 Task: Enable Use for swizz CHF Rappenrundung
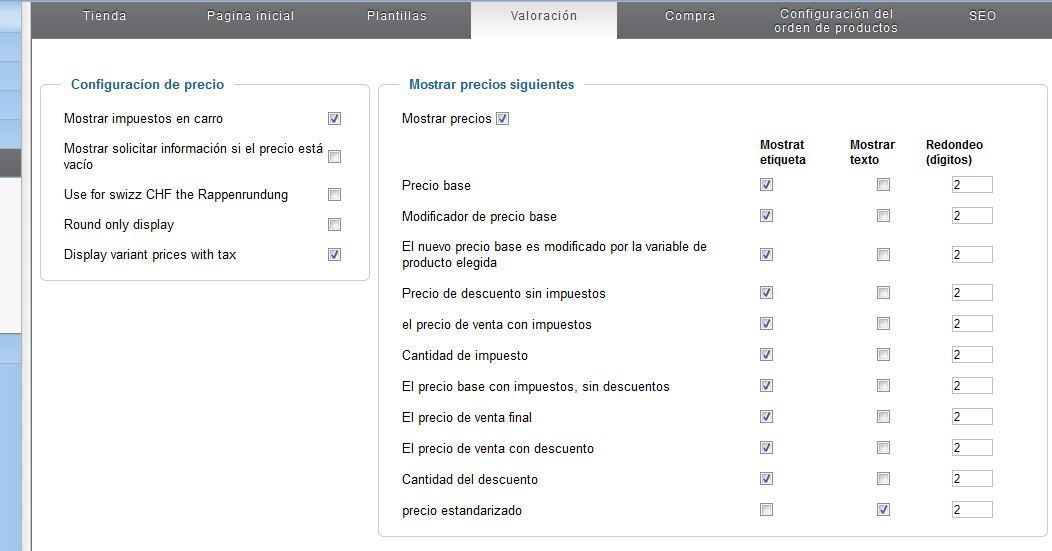334,195
